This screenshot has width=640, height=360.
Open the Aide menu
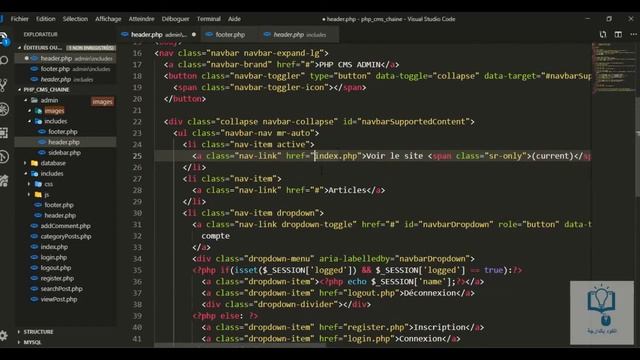click(x=234, y=19)
